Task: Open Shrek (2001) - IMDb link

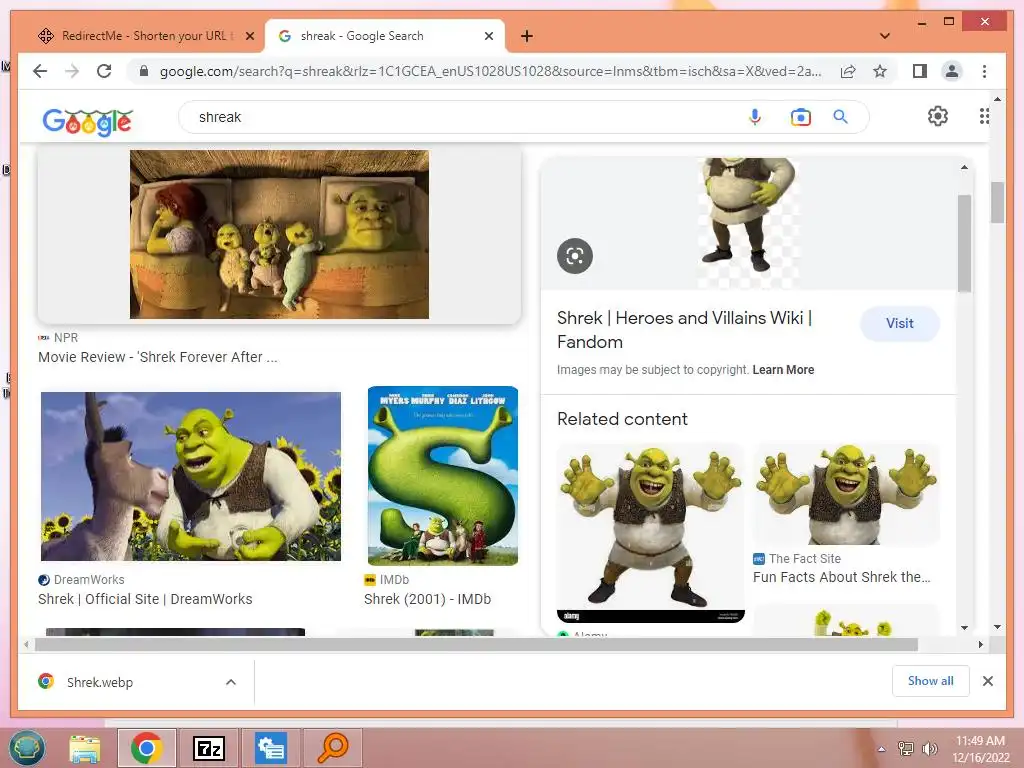Action: click(427, 599)
